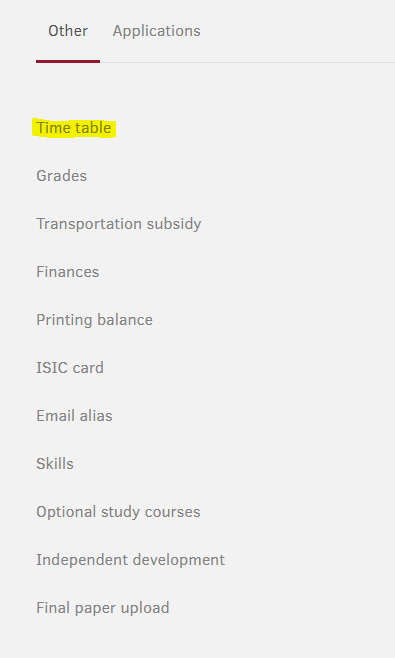This screenshot has width=395, height=658.
Task: Open the highlighted Time table link
Action: coord(74,128)
